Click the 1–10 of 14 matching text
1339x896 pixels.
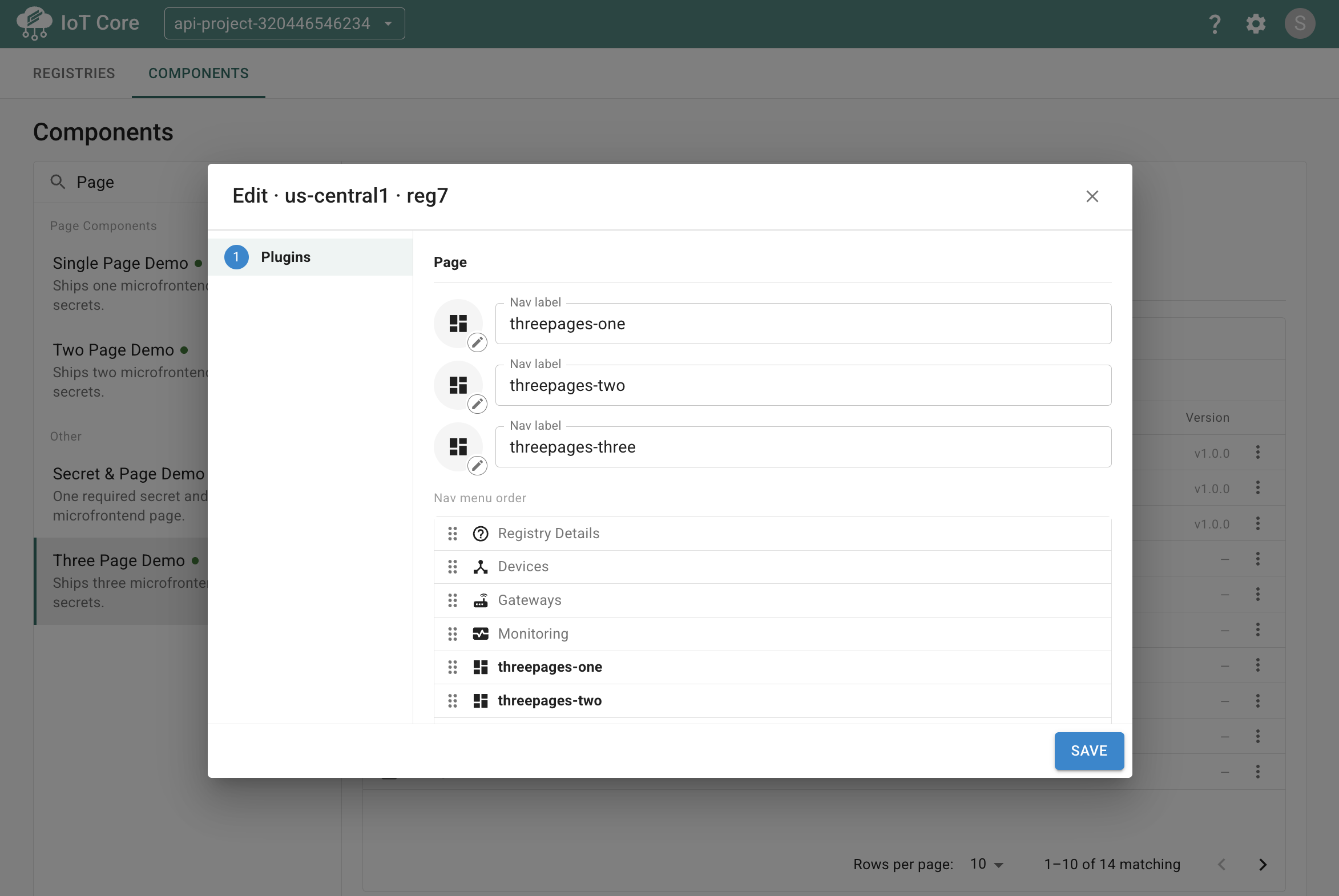coord(1111,865)
